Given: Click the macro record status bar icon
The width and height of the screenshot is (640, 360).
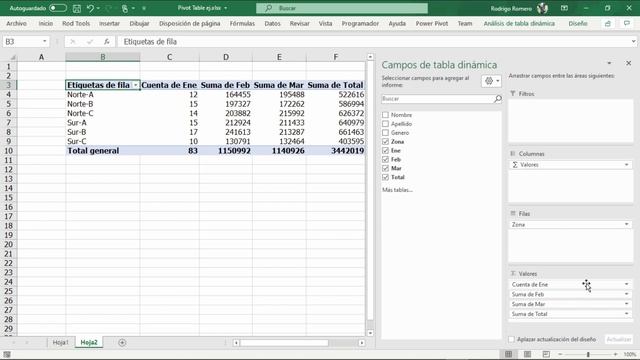Looking at the screenshot, I should pyautogui.click(x=7, y=354).
